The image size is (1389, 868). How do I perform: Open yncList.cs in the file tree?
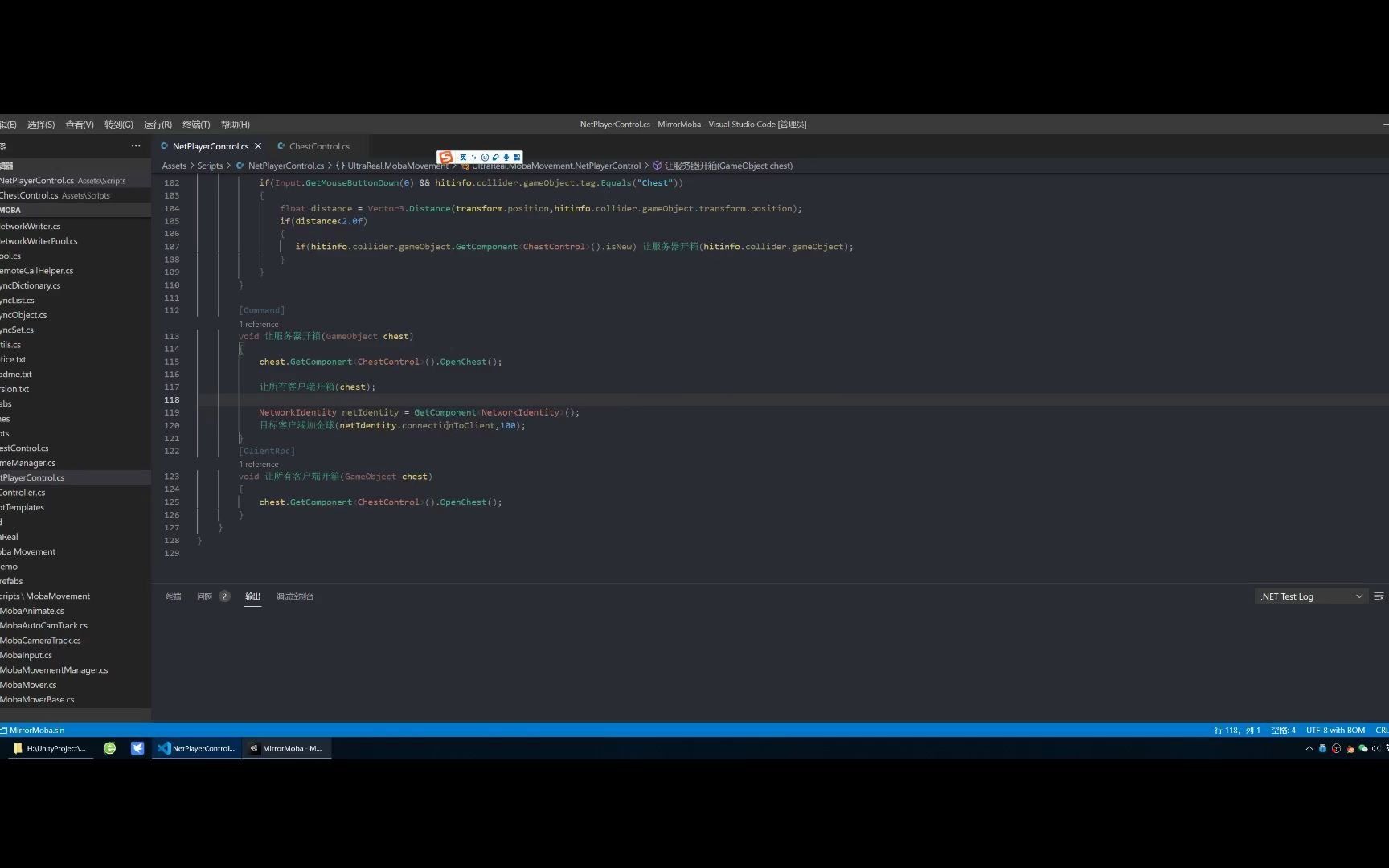tap(76, 301)
